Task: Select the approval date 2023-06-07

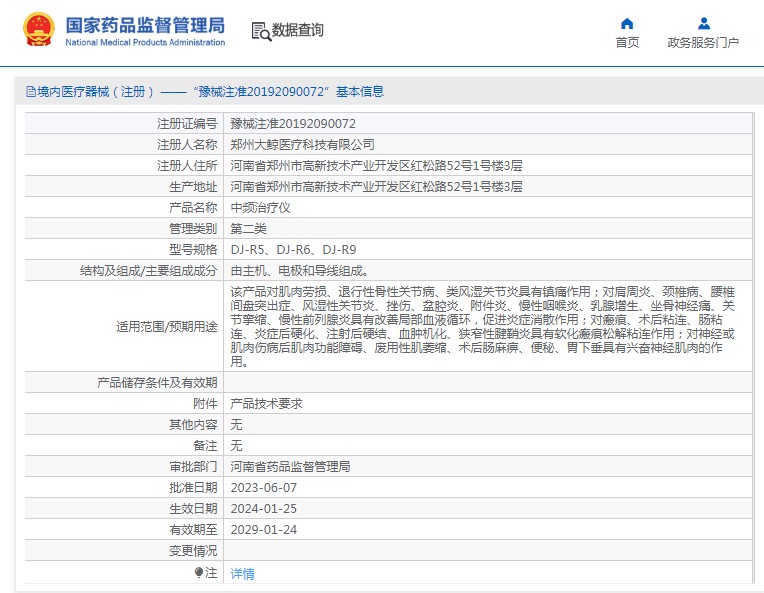Action: (264, 487)
